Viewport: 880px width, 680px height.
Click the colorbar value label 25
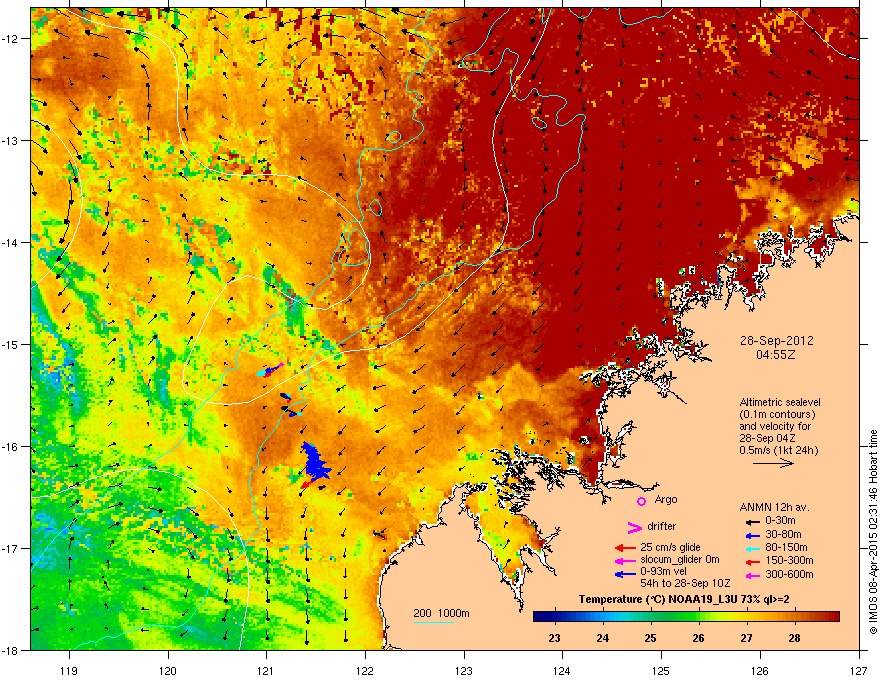pyautogui.click(x=650, y=638)
